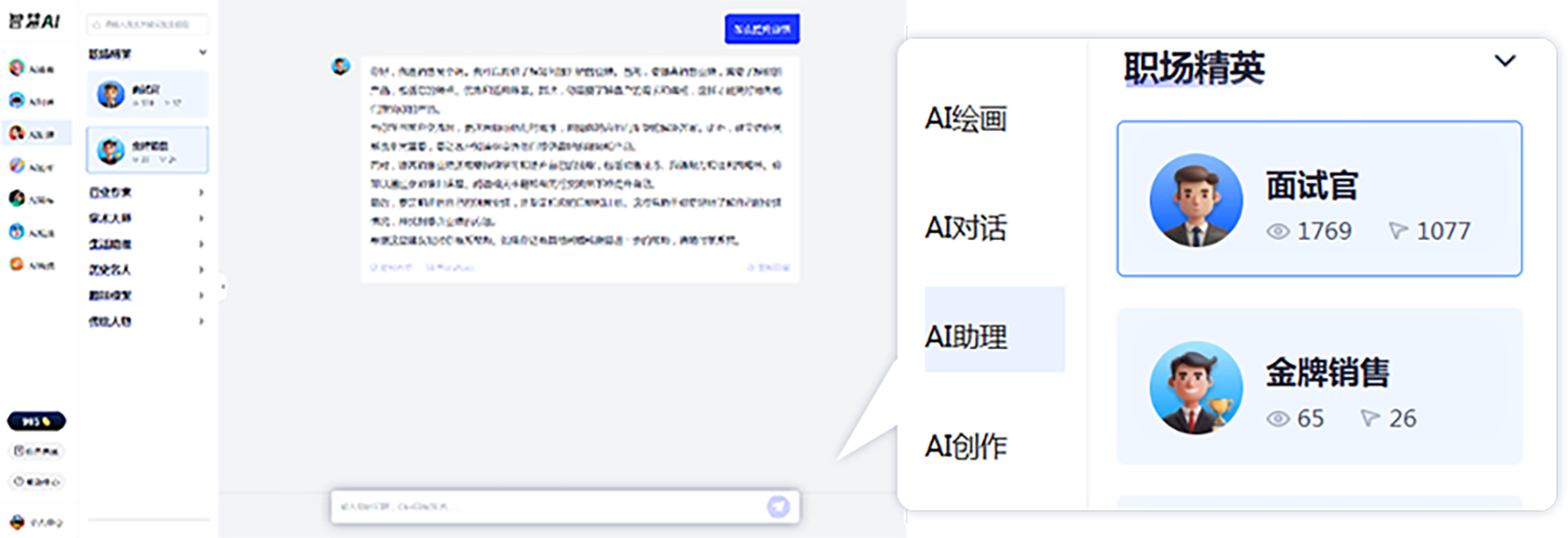The width and height of the screenshot is (1568, 538).
Task: Click the 智慧AI logo at top left
Action: point(35,21)
